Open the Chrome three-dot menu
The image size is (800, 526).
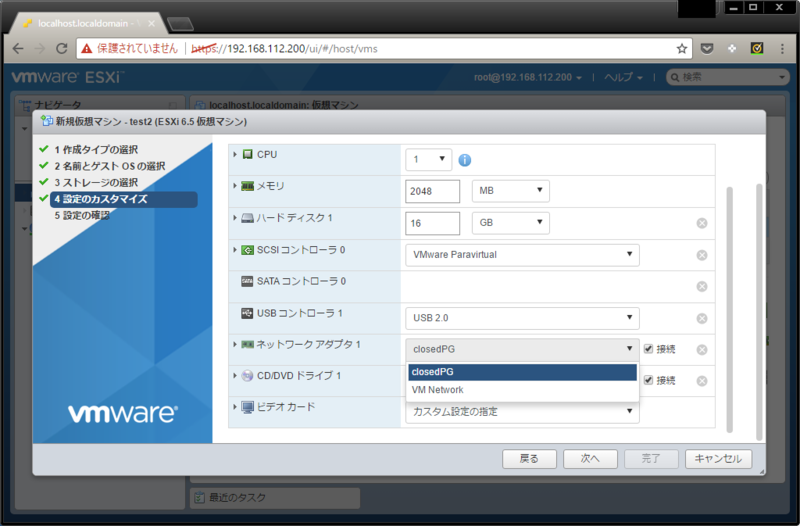[x=782, y=48]
